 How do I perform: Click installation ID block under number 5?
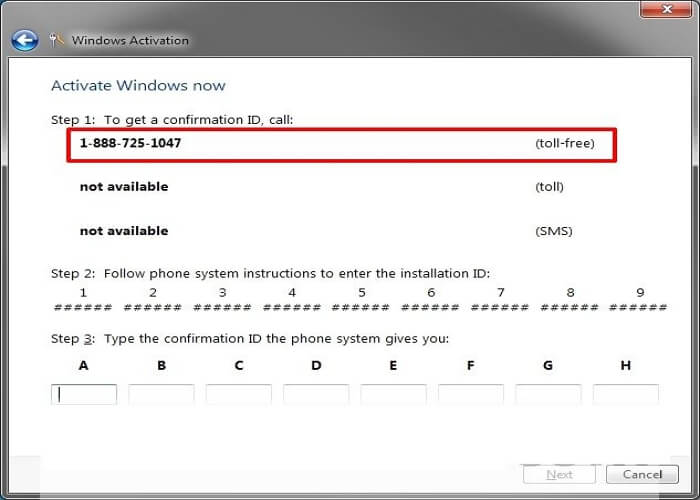click(x=361, y=308)
